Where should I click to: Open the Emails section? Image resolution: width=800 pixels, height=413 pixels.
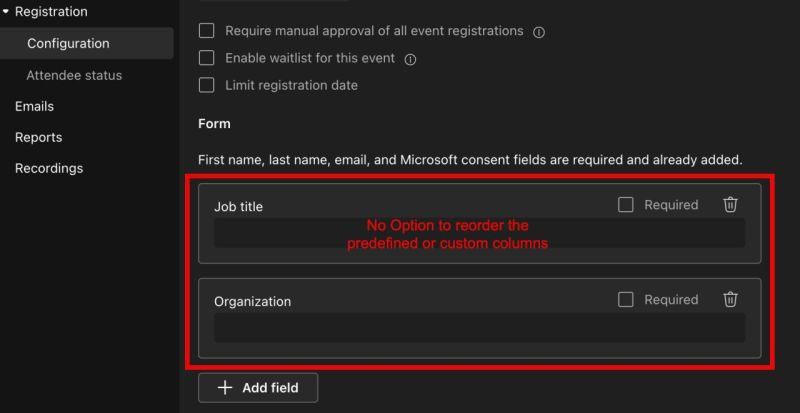coord(34,106)
